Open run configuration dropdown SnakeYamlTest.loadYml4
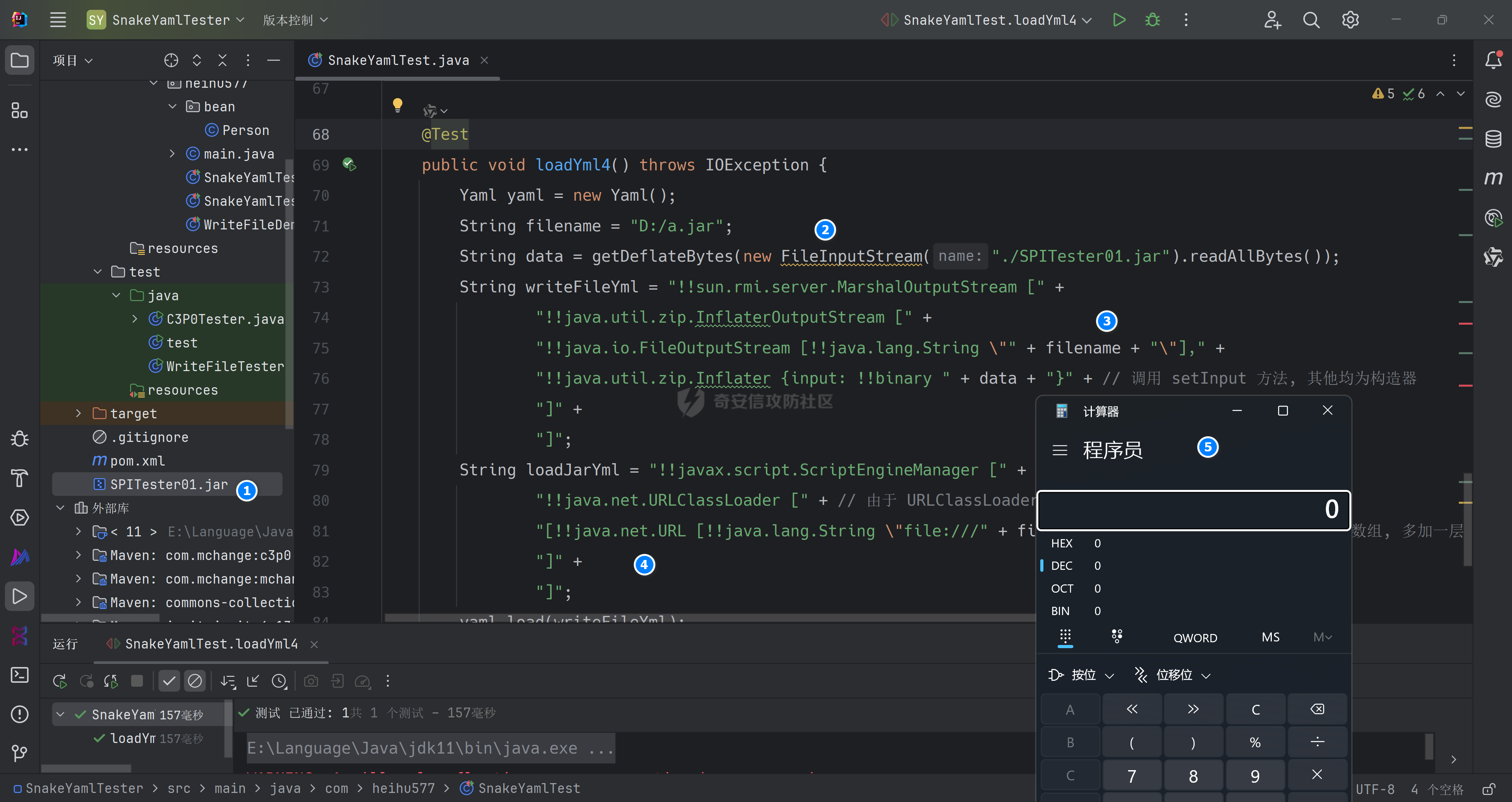 pyautogui.click(x=986, y=20)
